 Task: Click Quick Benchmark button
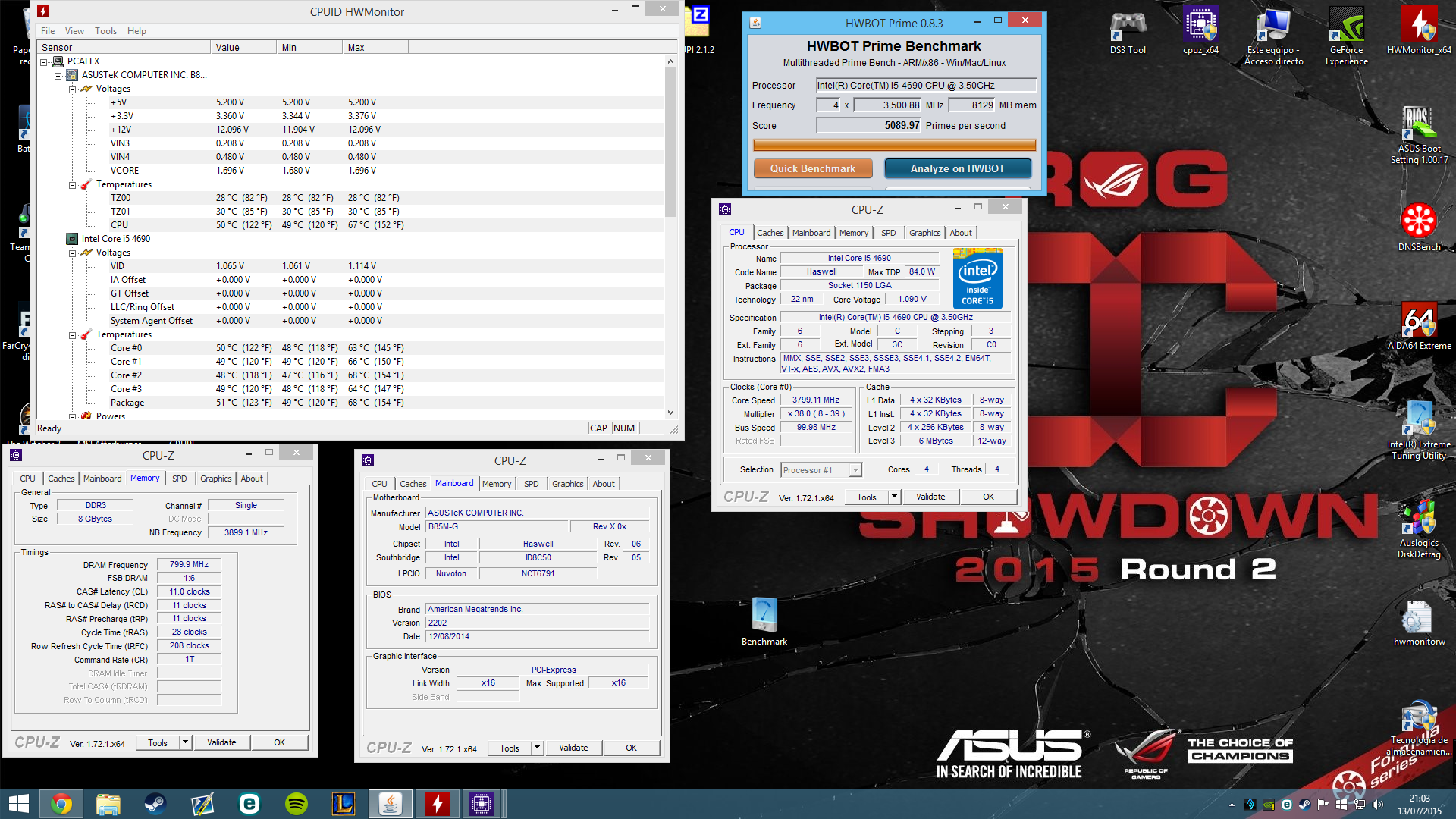pyautogui.click(x=813, y=168)
